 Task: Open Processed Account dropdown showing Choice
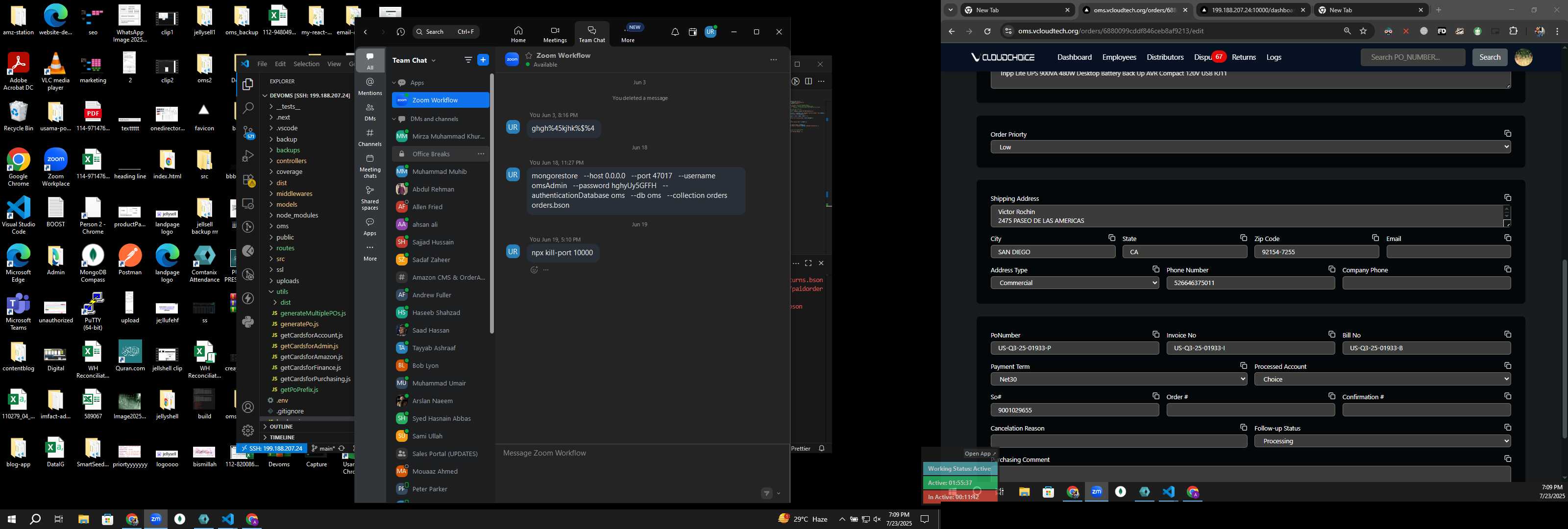(x=1382, y=379)
